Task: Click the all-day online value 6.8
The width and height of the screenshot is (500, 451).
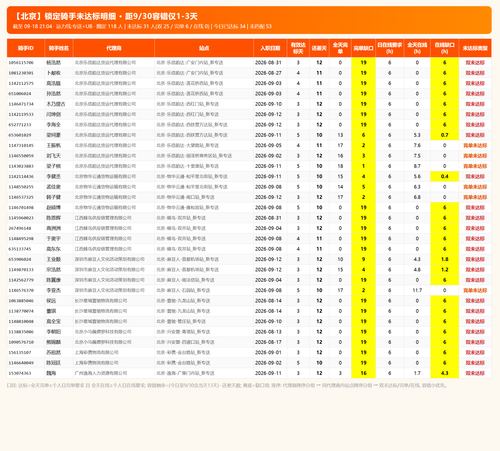Action: [x=417, y=197]
